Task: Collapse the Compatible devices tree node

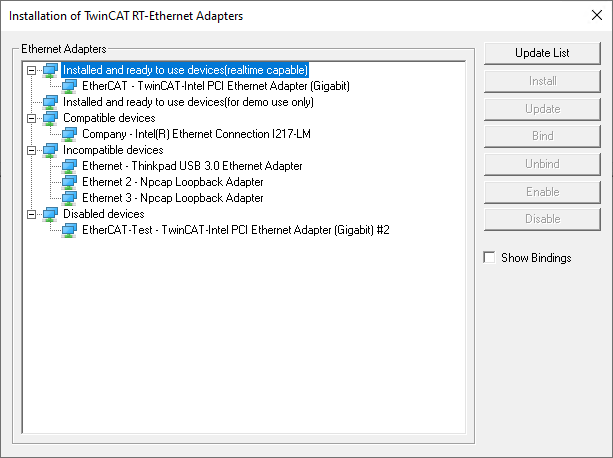Action: (x=33, y=118)
